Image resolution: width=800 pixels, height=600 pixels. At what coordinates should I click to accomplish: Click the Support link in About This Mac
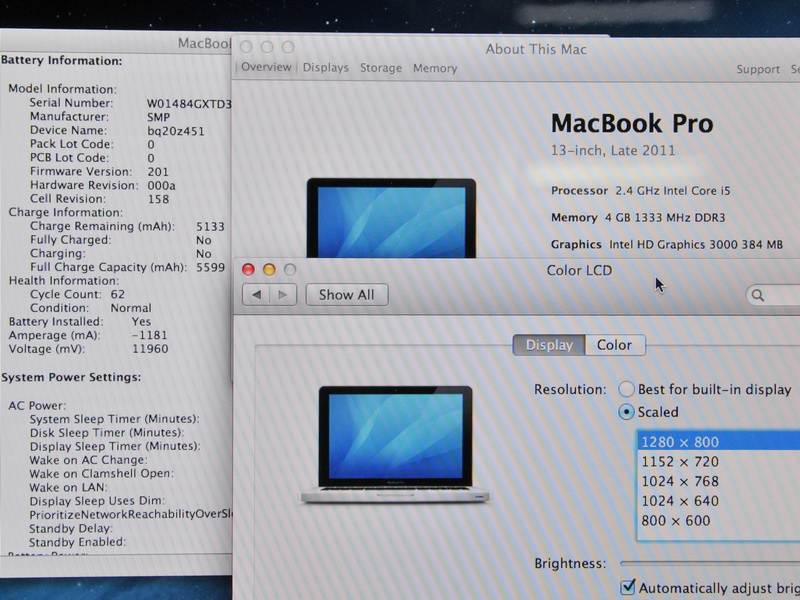pyautogui.click(x=758, y=69)
